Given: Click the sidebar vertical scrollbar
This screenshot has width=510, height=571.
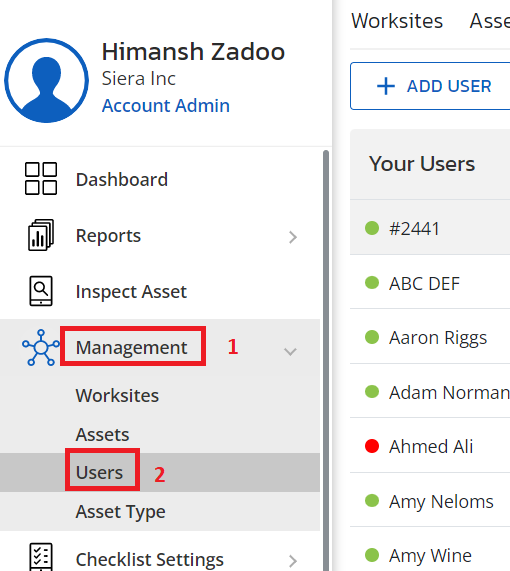Looking at the screenshot, I should coord(326,361).
